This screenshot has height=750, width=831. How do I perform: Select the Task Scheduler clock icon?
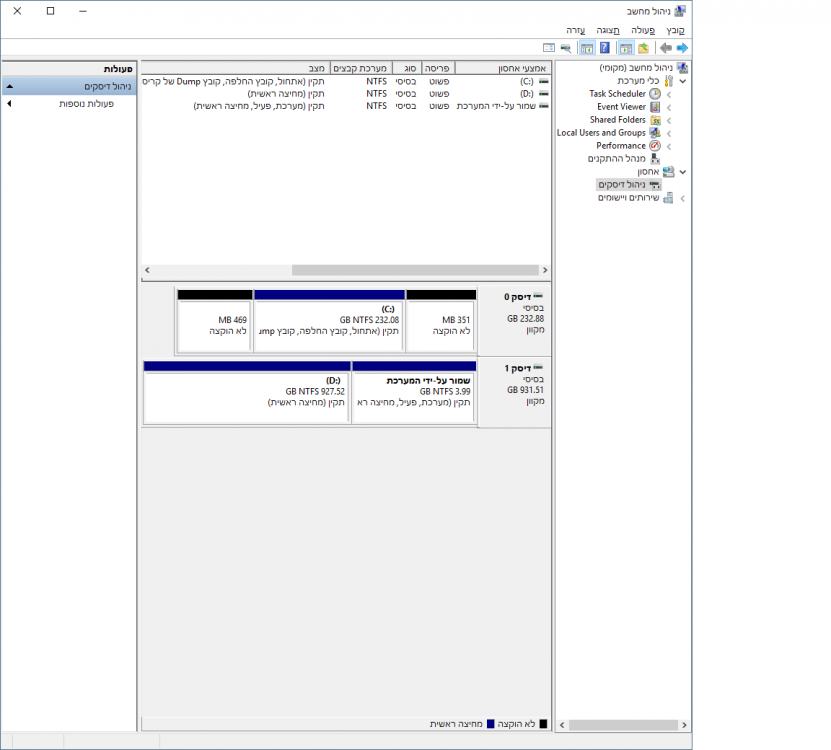coord(656,94)
